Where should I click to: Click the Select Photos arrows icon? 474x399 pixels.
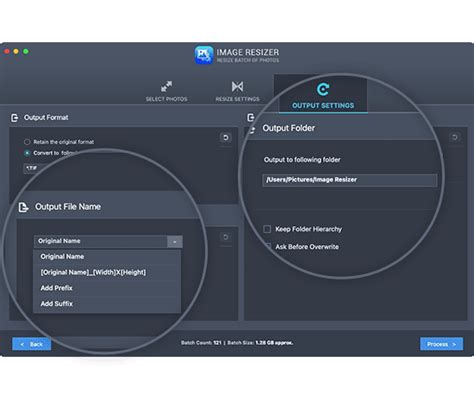166,86
